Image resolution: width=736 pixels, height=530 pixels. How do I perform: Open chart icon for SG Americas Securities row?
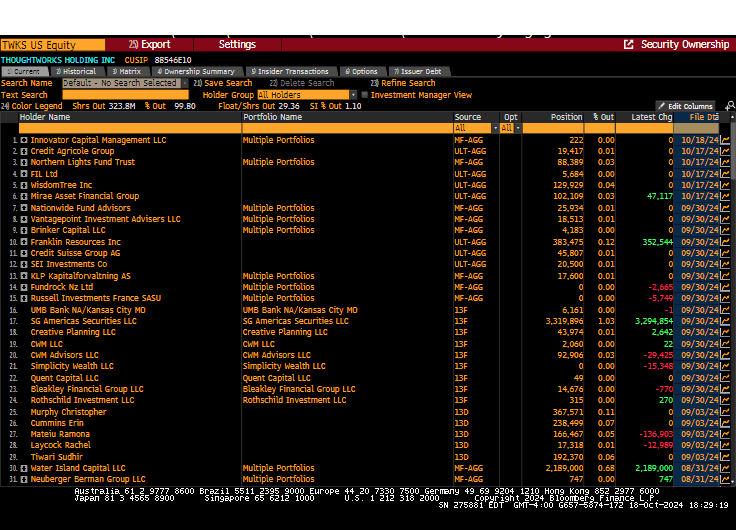(x=725, y=321)
